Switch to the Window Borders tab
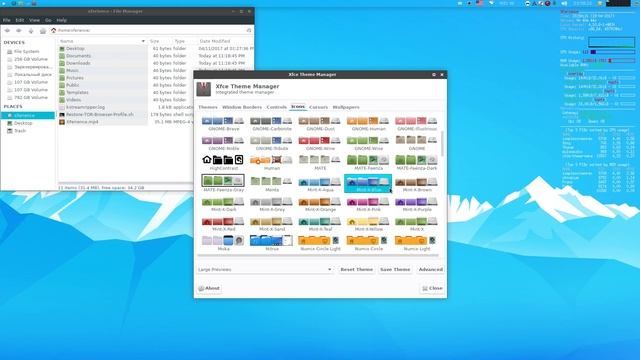This screenshot has height=360, width=640. (242, 107)
